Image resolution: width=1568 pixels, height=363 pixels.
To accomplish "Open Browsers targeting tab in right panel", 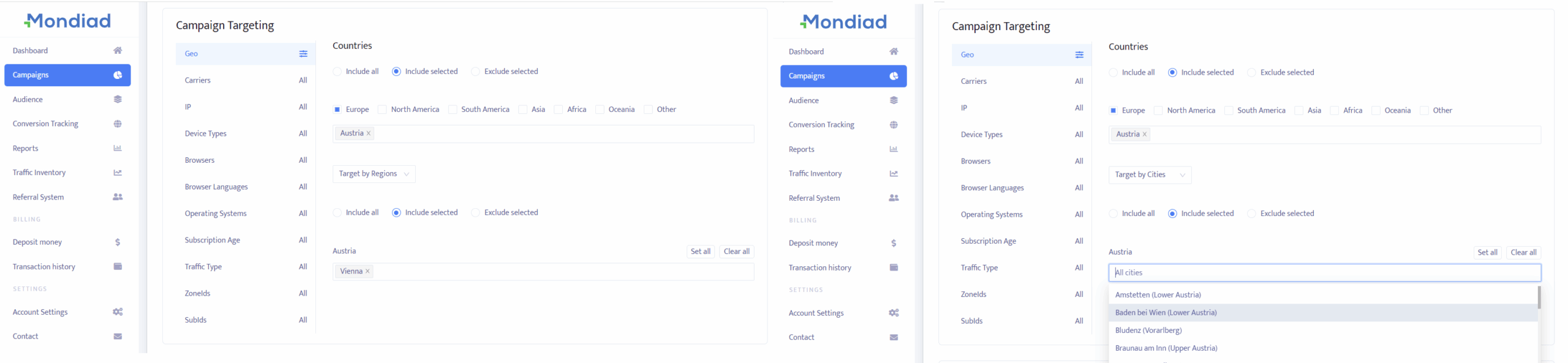I will point(1022,162).
